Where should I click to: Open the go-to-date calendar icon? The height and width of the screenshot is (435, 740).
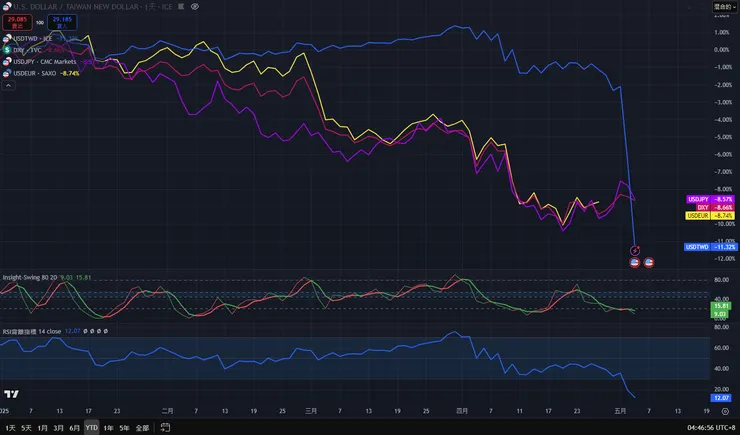coord(165,427)
